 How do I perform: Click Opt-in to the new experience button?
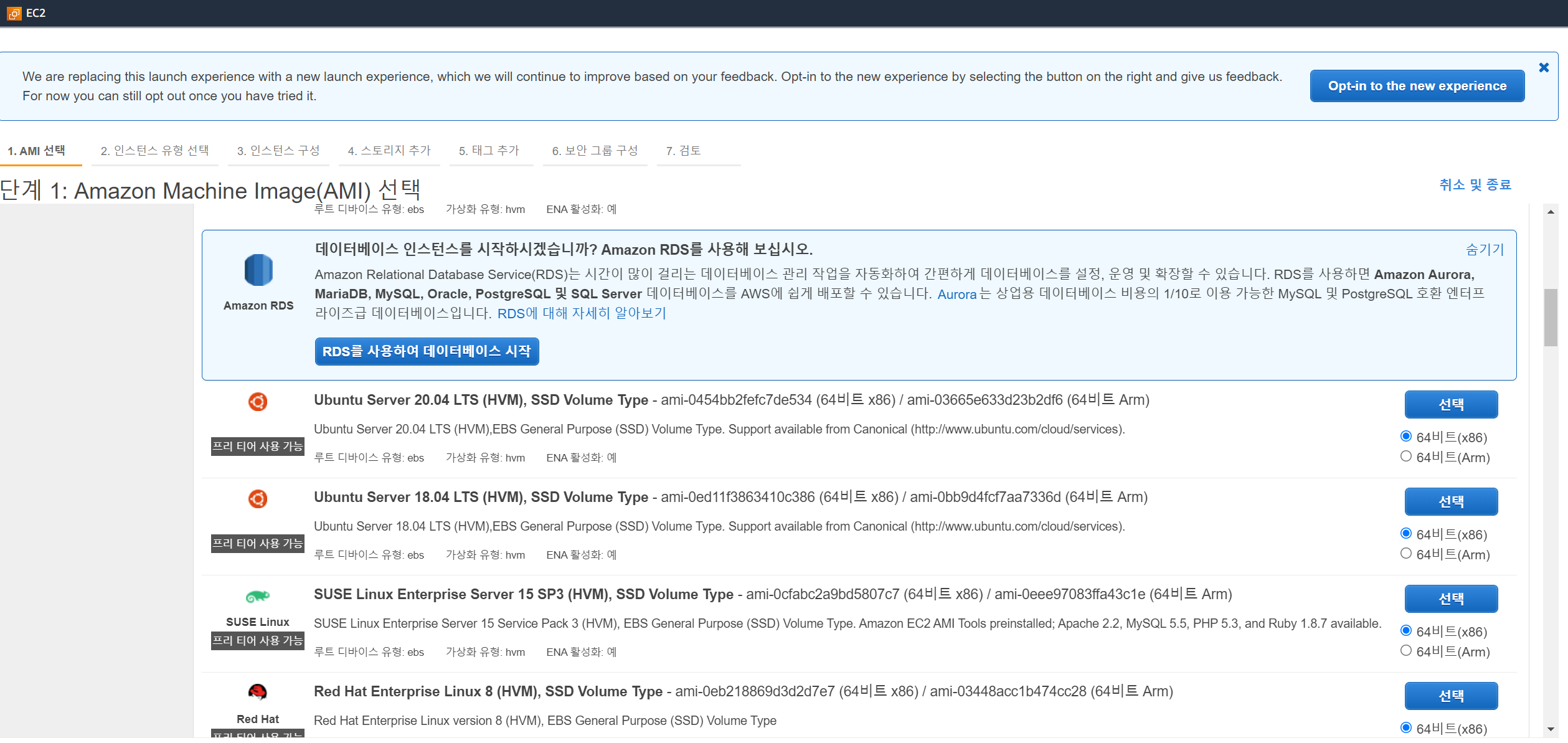tap(1417, 86)
